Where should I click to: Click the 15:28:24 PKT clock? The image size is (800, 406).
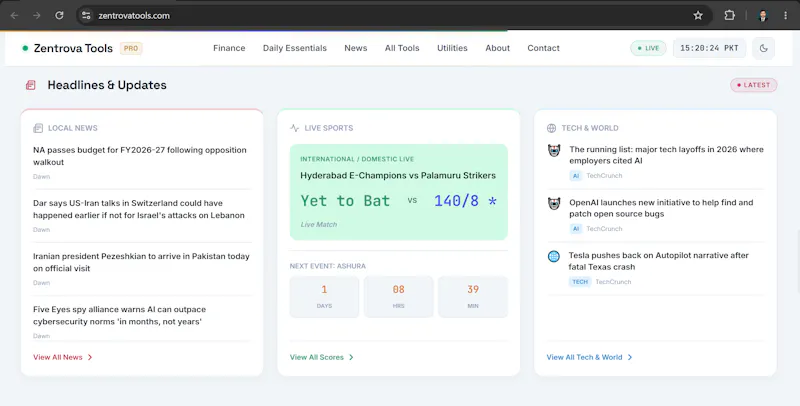coord(709,48)
